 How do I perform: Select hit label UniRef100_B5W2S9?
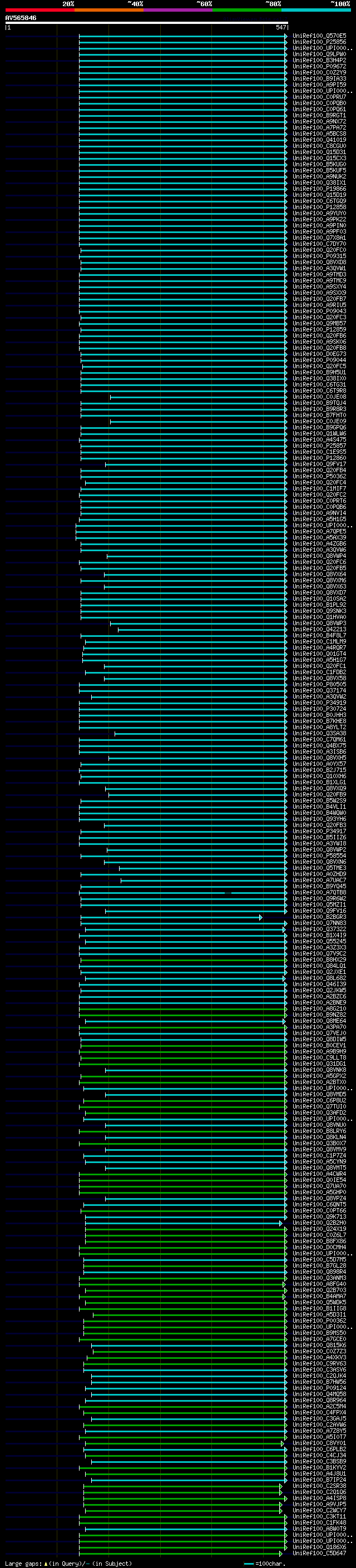[x=319, y=800]
